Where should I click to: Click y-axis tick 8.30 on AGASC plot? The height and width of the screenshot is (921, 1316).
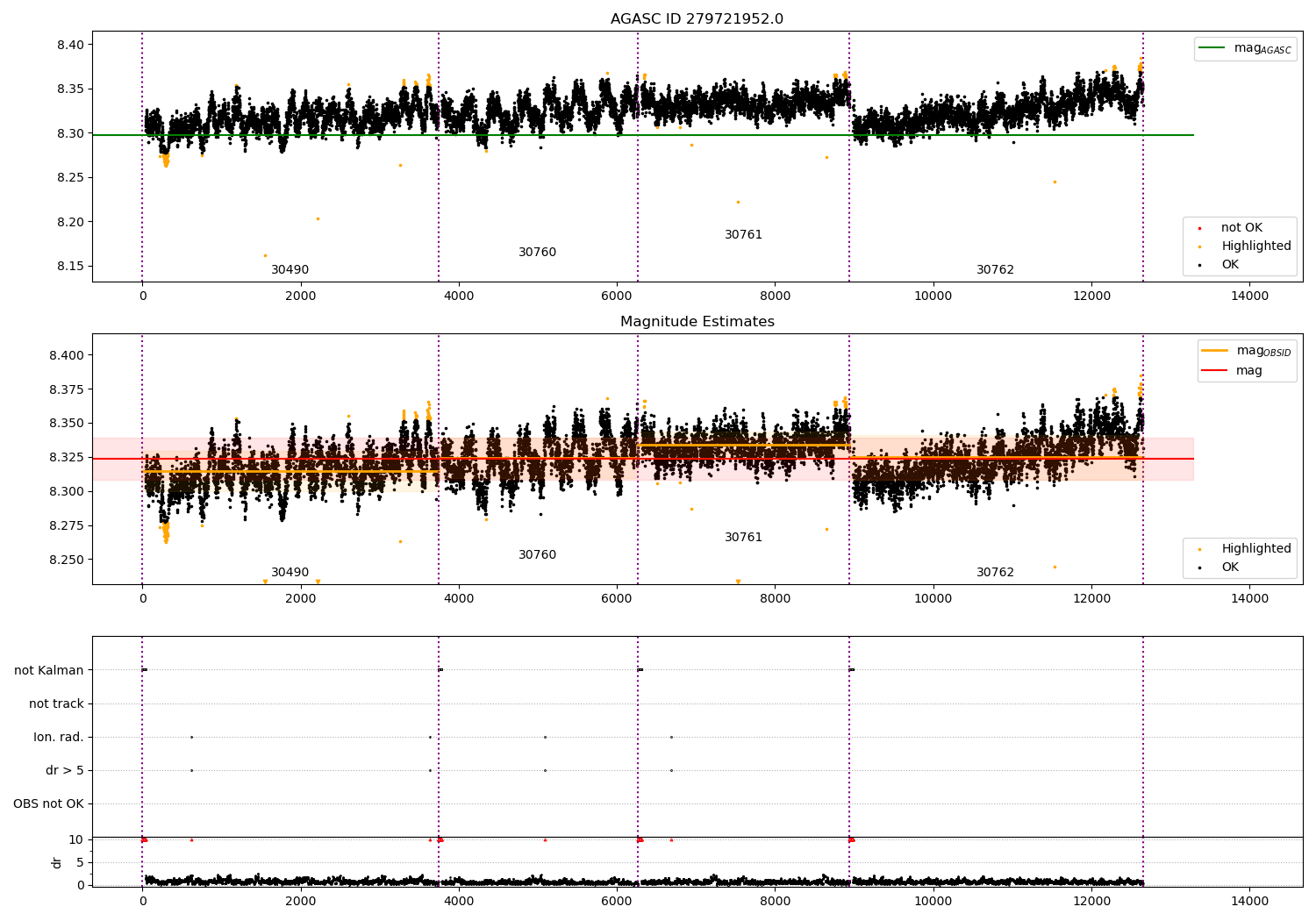pos(70,133)
